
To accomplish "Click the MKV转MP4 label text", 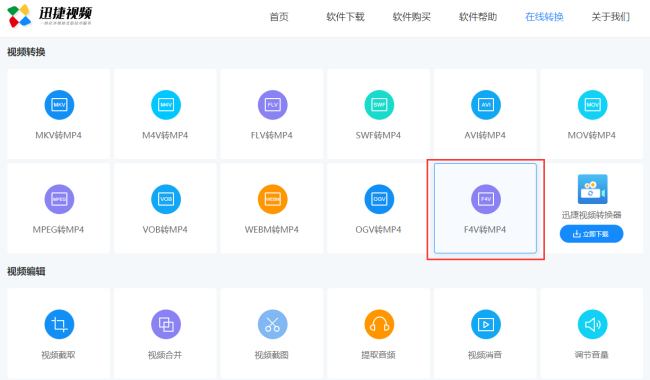I will [x=58, y=136].
